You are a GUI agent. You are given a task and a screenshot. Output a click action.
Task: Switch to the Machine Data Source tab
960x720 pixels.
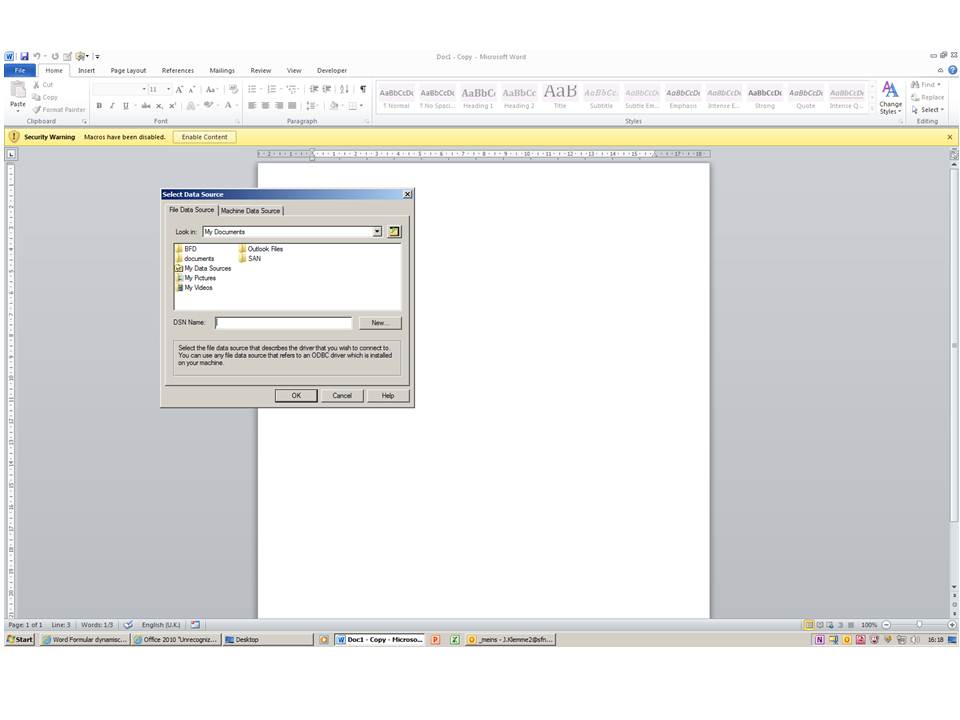[250, 211]
